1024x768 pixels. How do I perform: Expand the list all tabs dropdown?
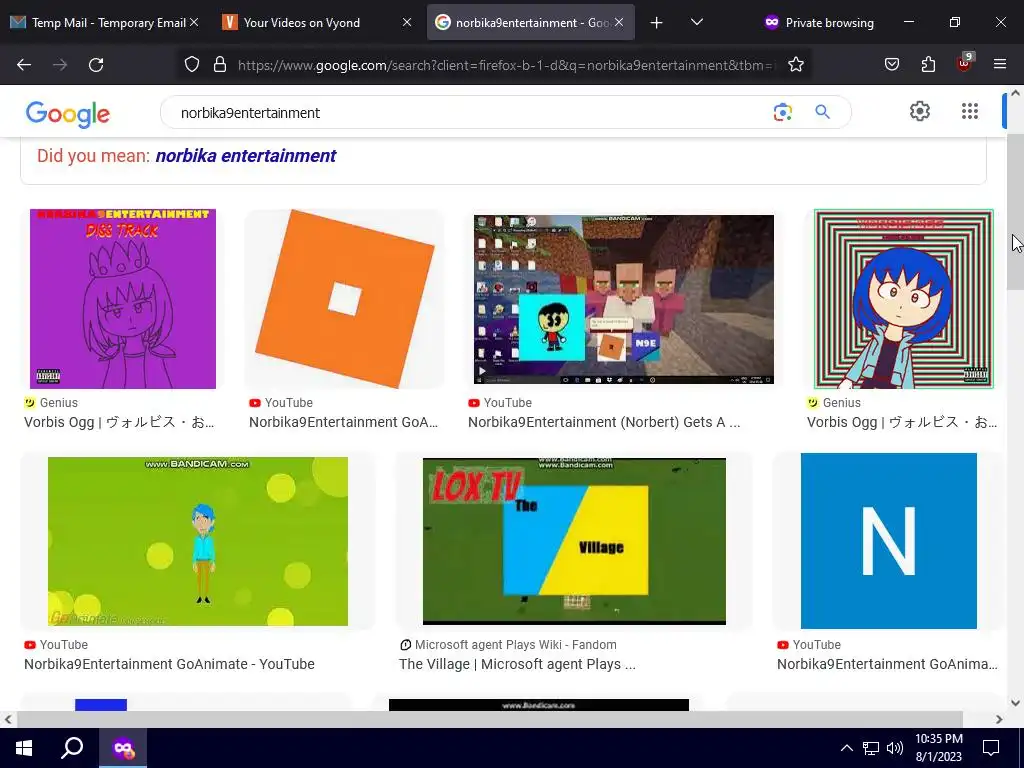pos(697,22)
